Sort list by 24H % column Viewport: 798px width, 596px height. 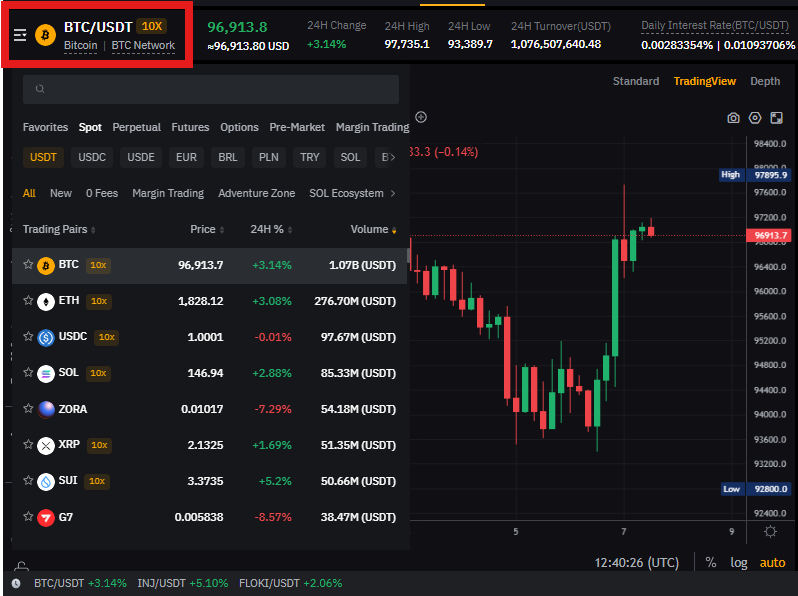click(271, 230)
